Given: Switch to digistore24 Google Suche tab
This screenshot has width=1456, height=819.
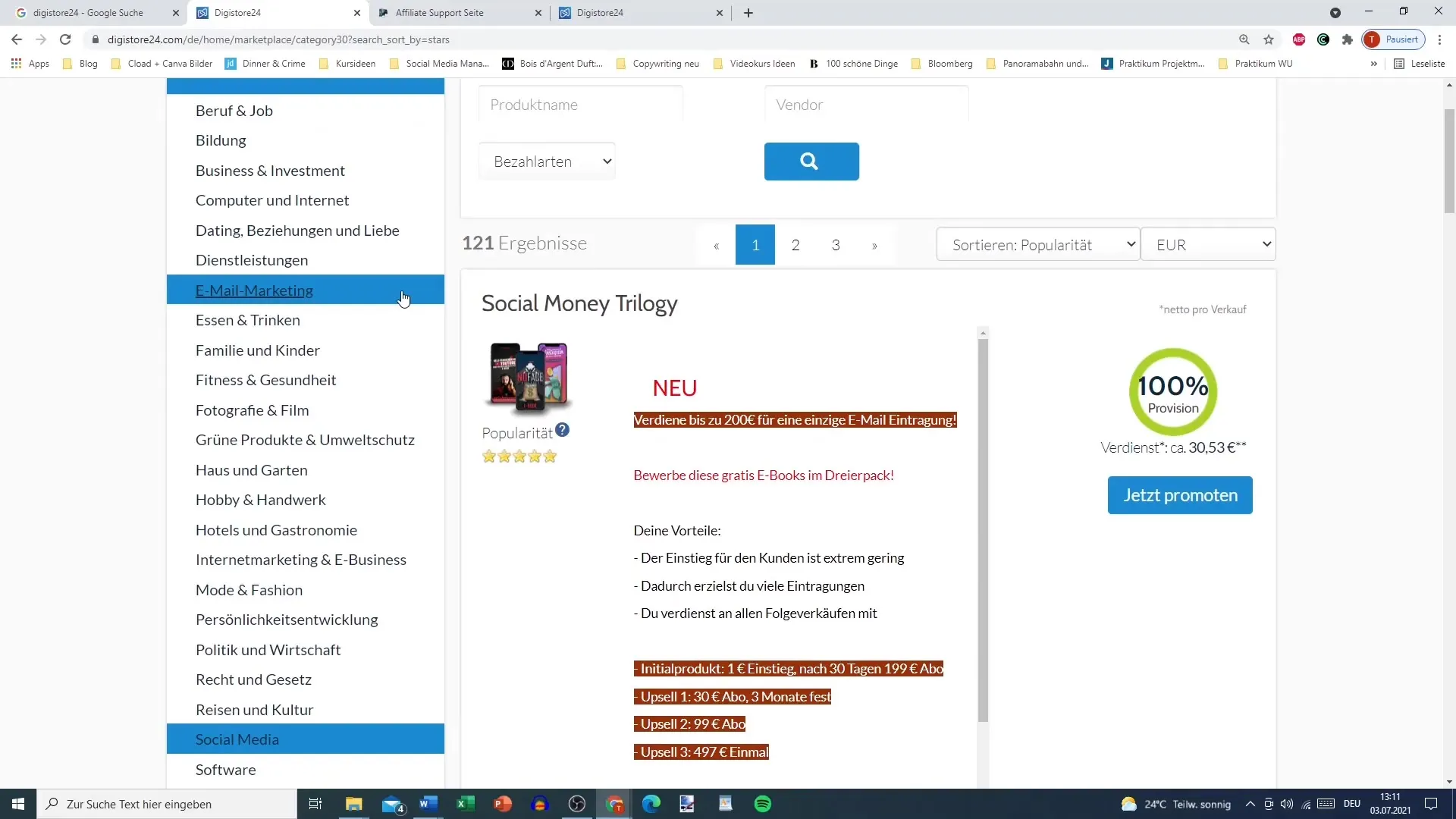Looking at the screenshot, I should [x=89, y=13].
